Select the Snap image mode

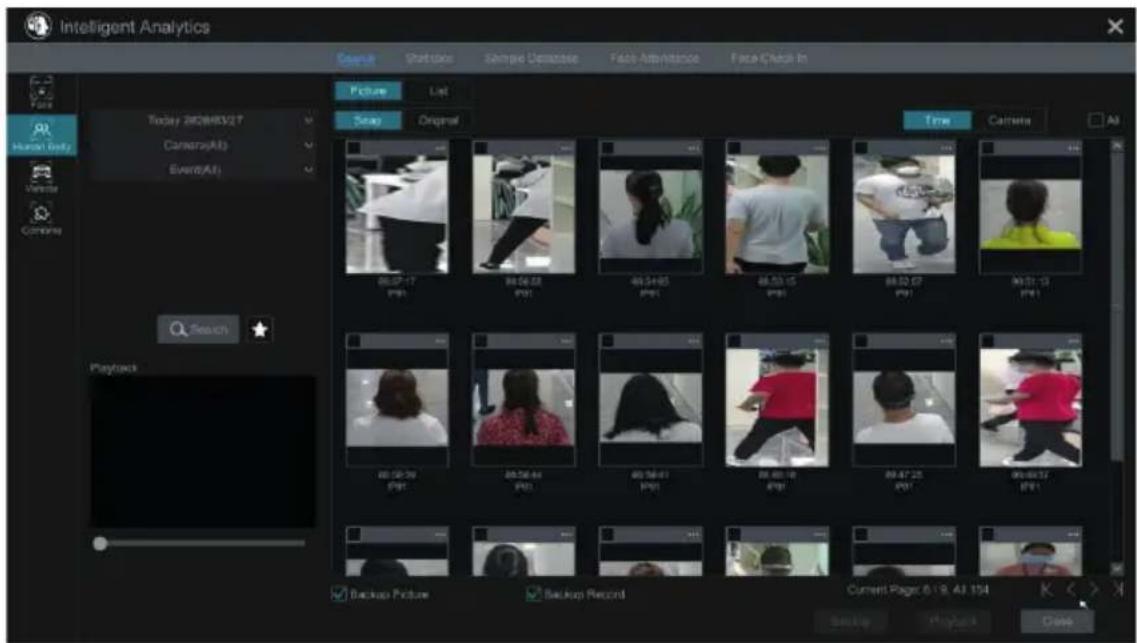[x=368, y=120]
